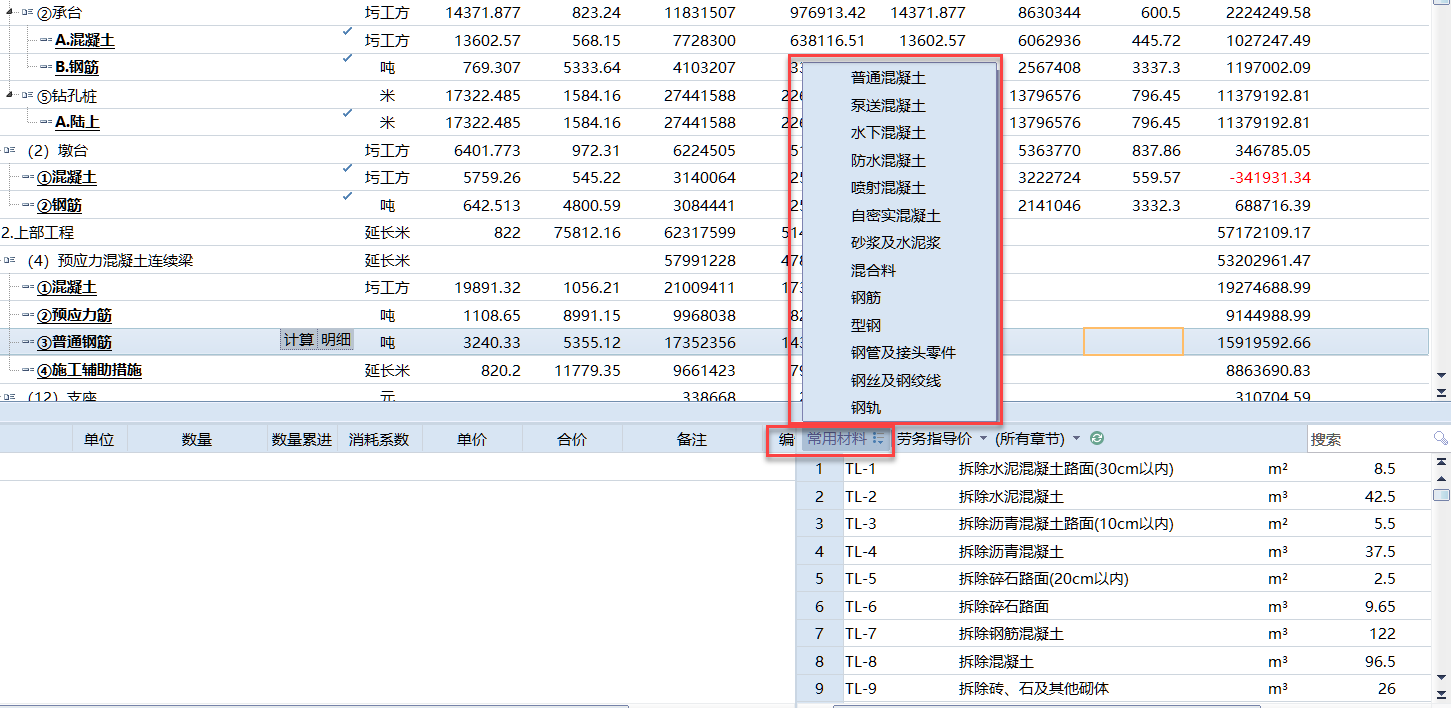The height and width of the screenshot is (708, 1451).
Task: Toggle the checkmark on the B.钢筋 row
Action: 348,59
